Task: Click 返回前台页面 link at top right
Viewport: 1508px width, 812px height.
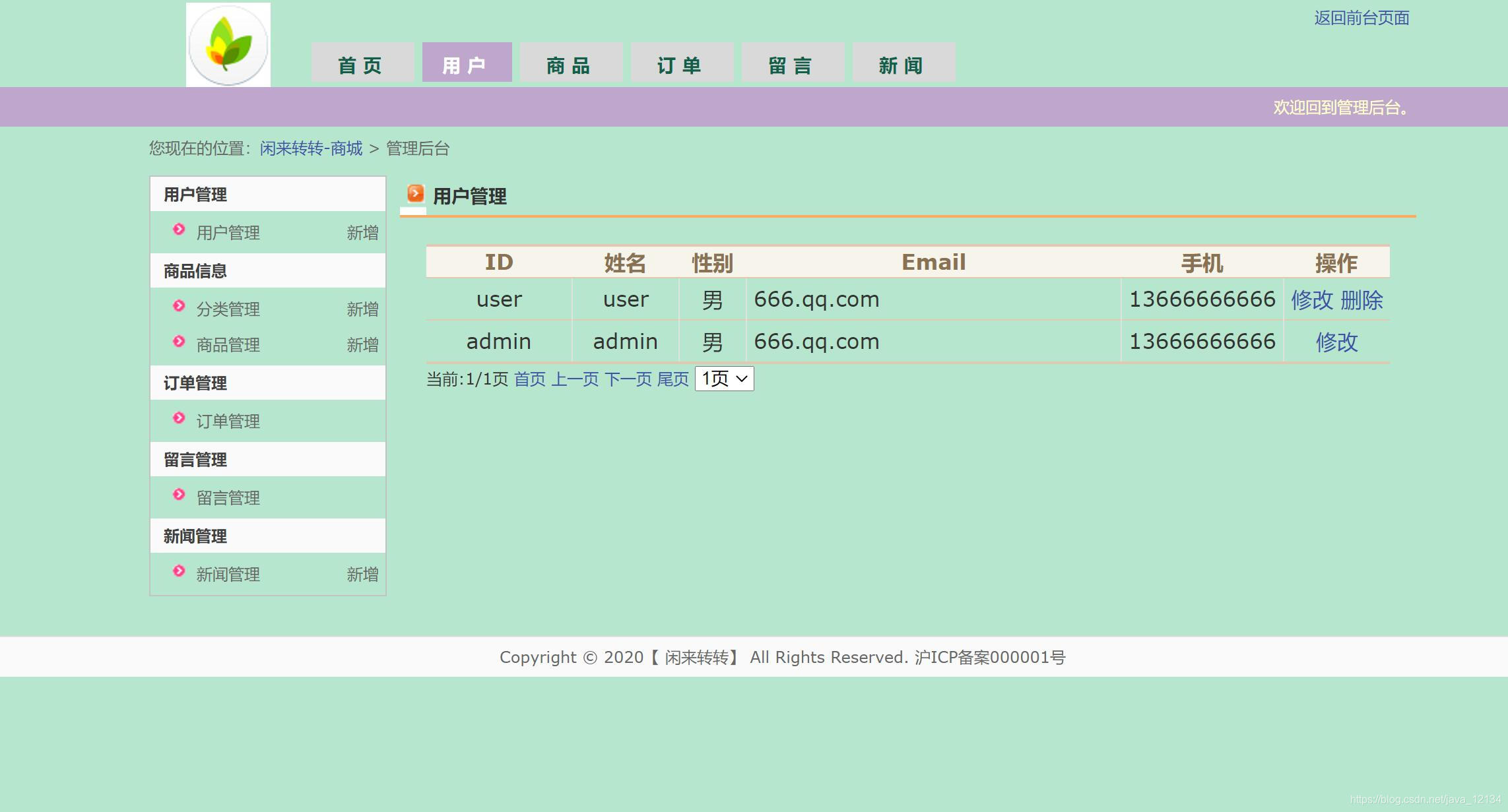Action: [x=1361, y=18]
